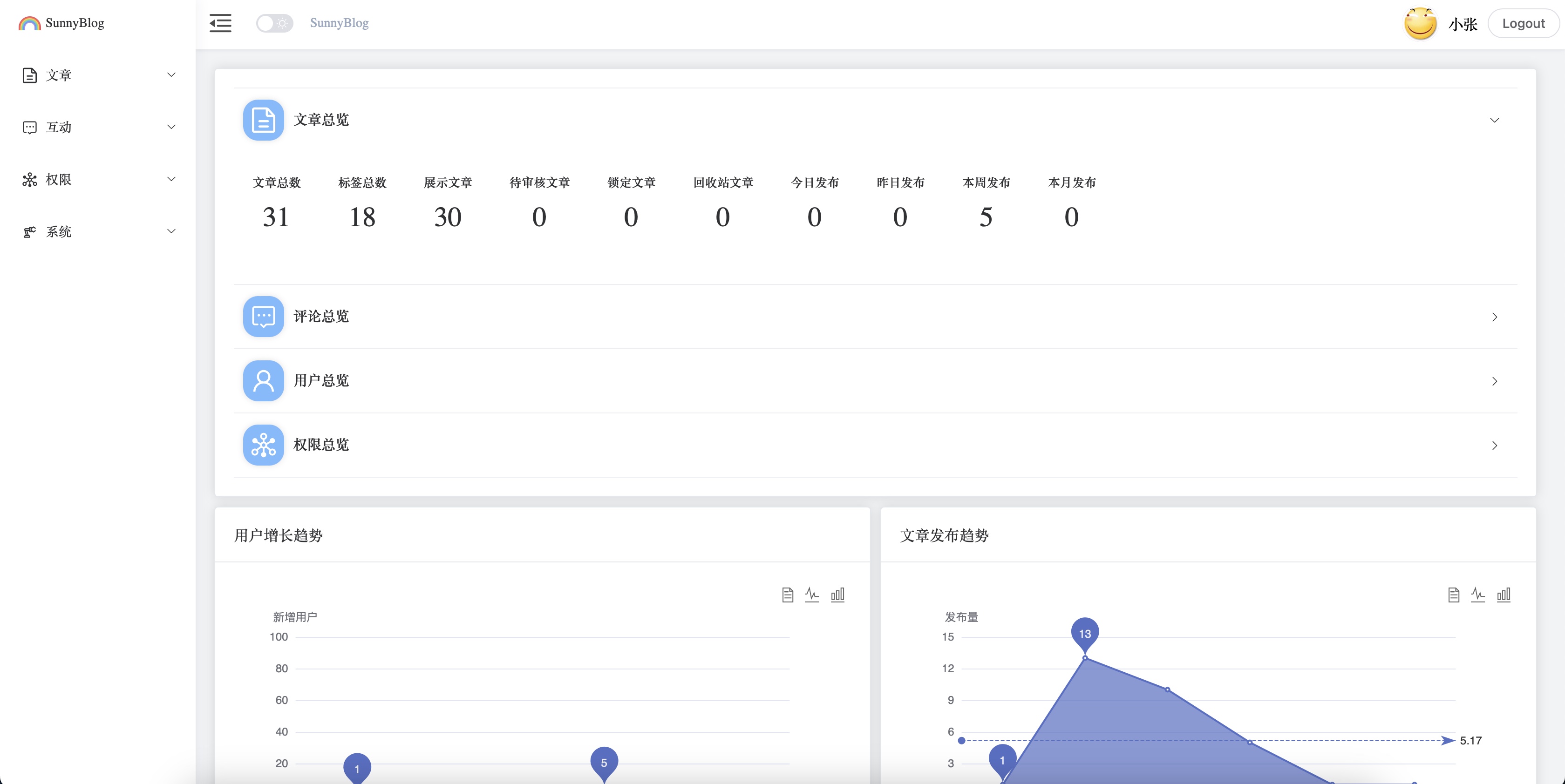Click the document icon beside 文章
Screen dimensions: 1565x784
29,75
